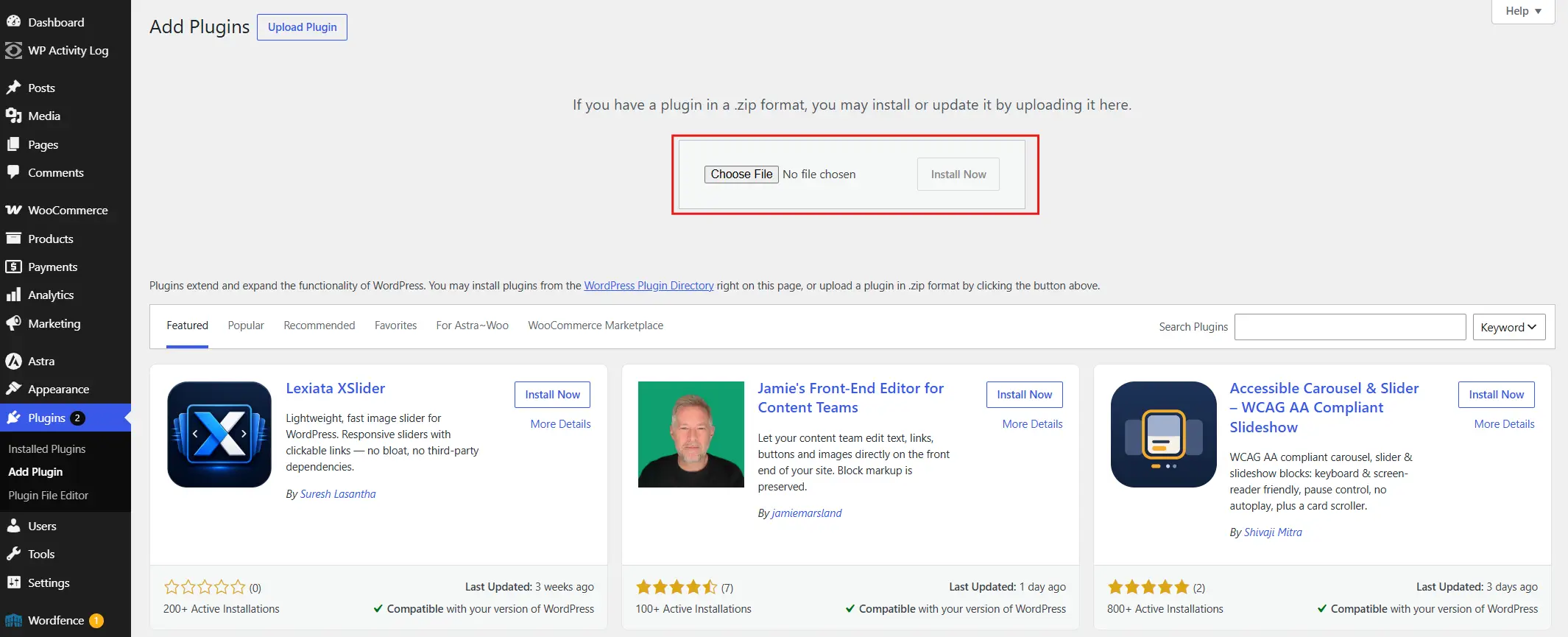Switch to the Favorites tab

(395, 325)
